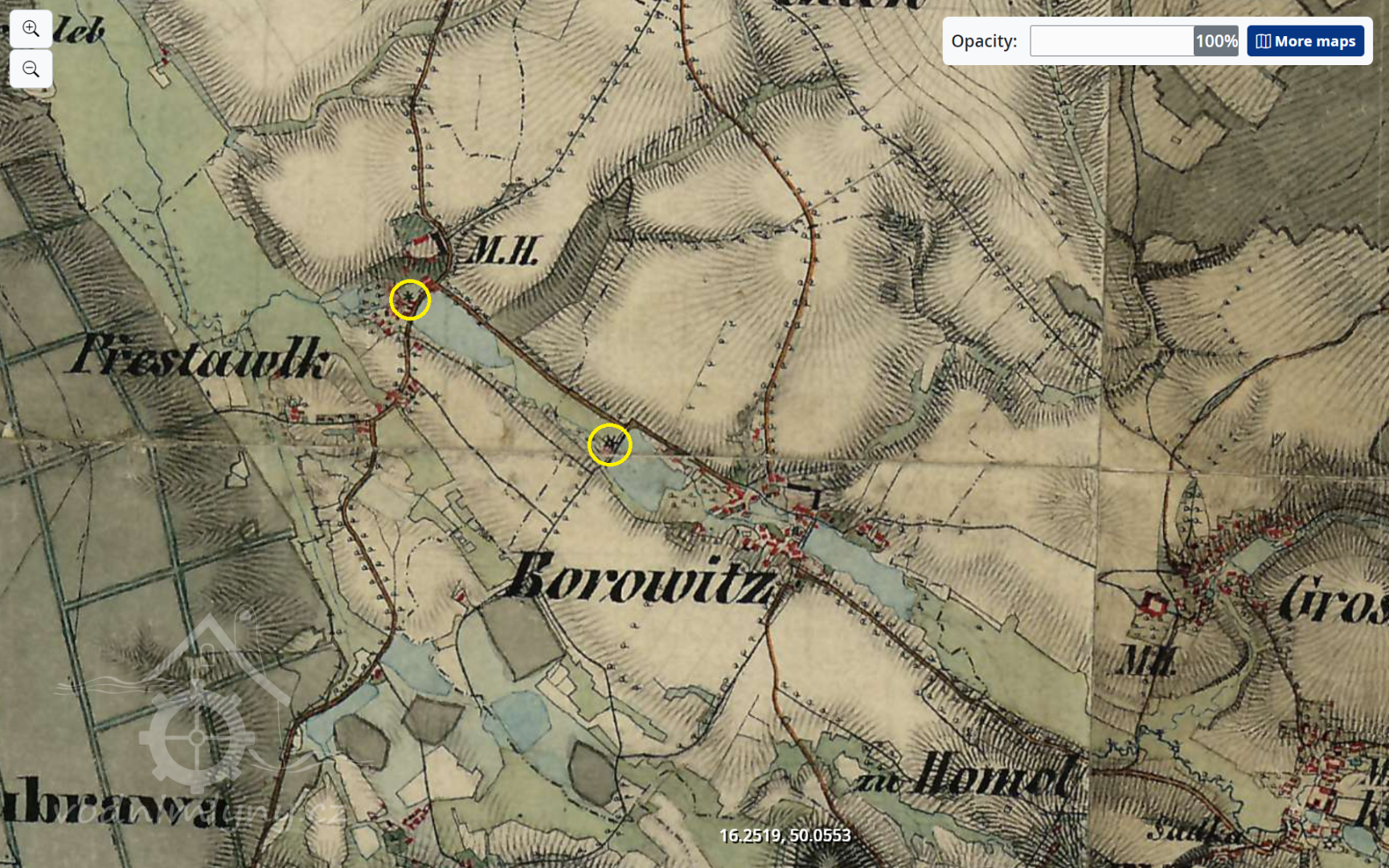Screen dimensions: 1389x868
Task: Click the opacity slider track
Action: pos(1111,41)
